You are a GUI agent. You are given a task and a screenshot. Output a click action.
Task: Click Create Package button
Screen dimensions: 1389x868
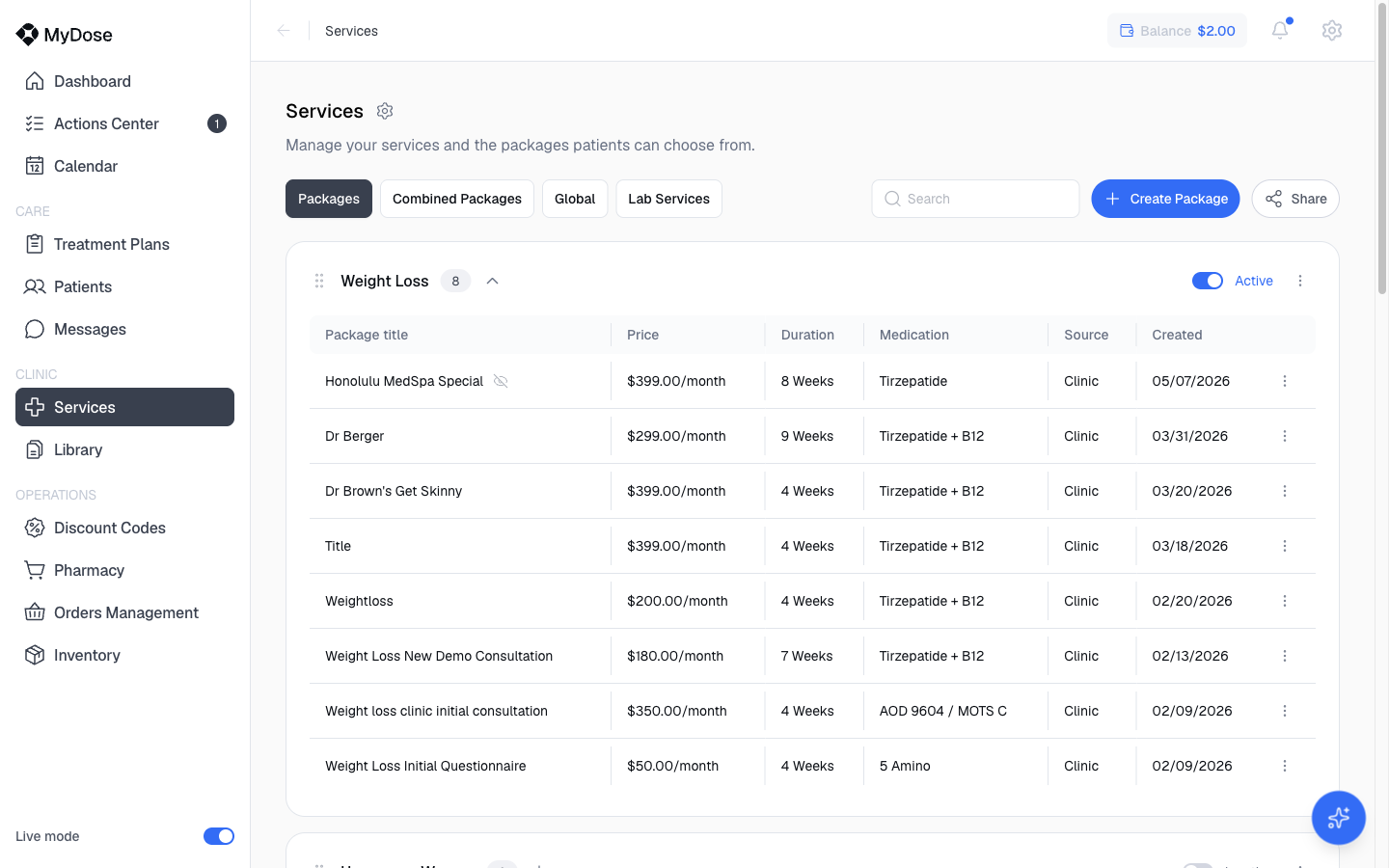pos(1165,199)
